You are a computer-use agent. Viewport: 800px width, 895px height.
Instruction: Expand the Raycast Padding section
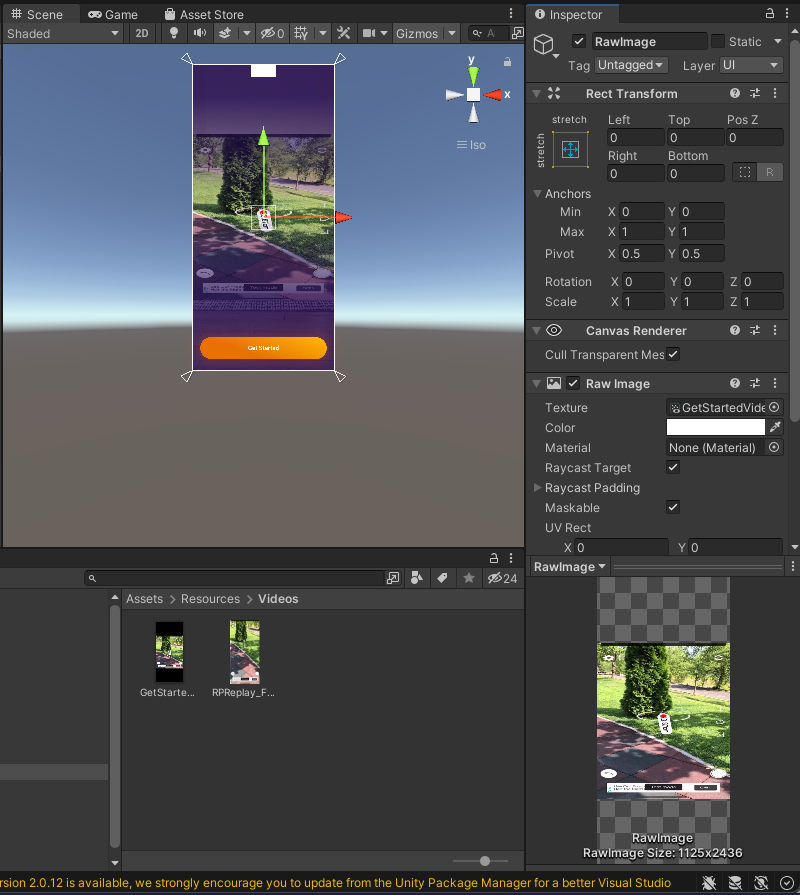click(538, 487)
